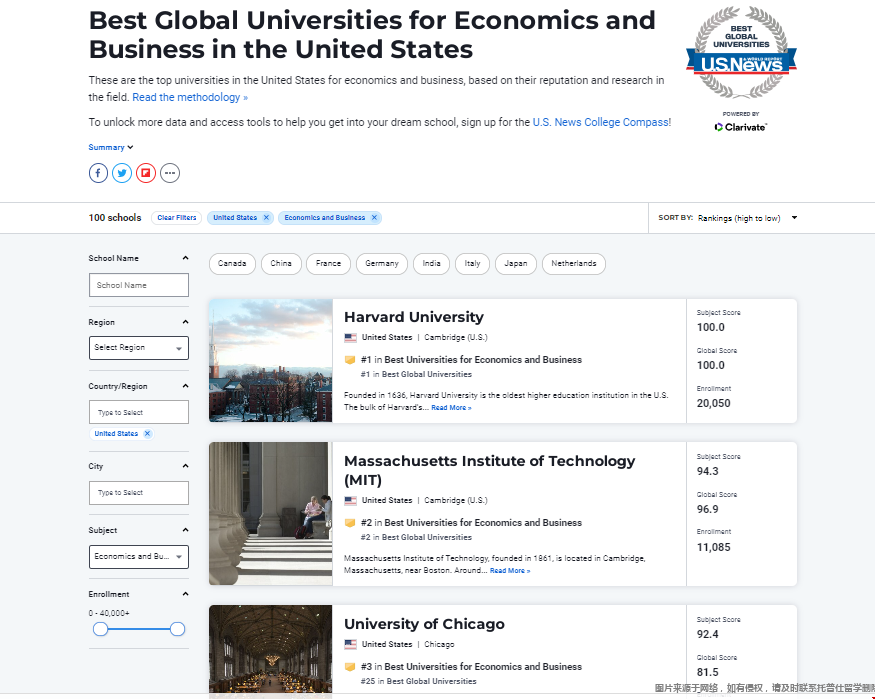Select the Japan country pill

coord(516,263)
